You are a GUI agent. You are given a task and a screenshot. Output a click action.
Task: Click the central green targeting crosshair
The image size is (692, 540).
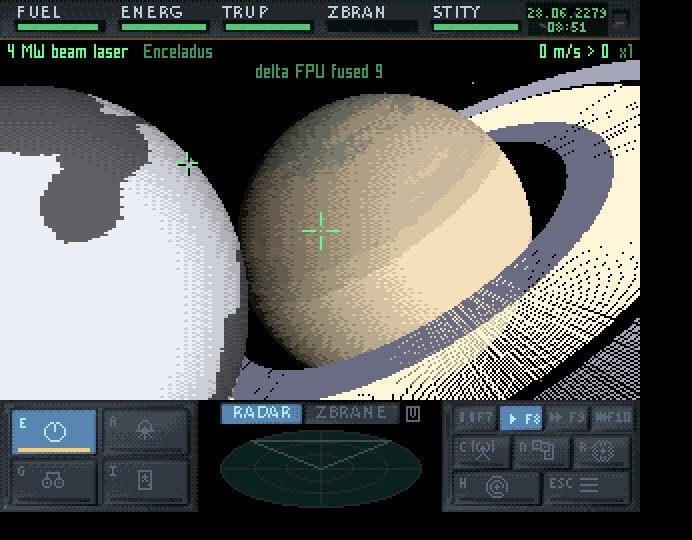click(321, 231)
